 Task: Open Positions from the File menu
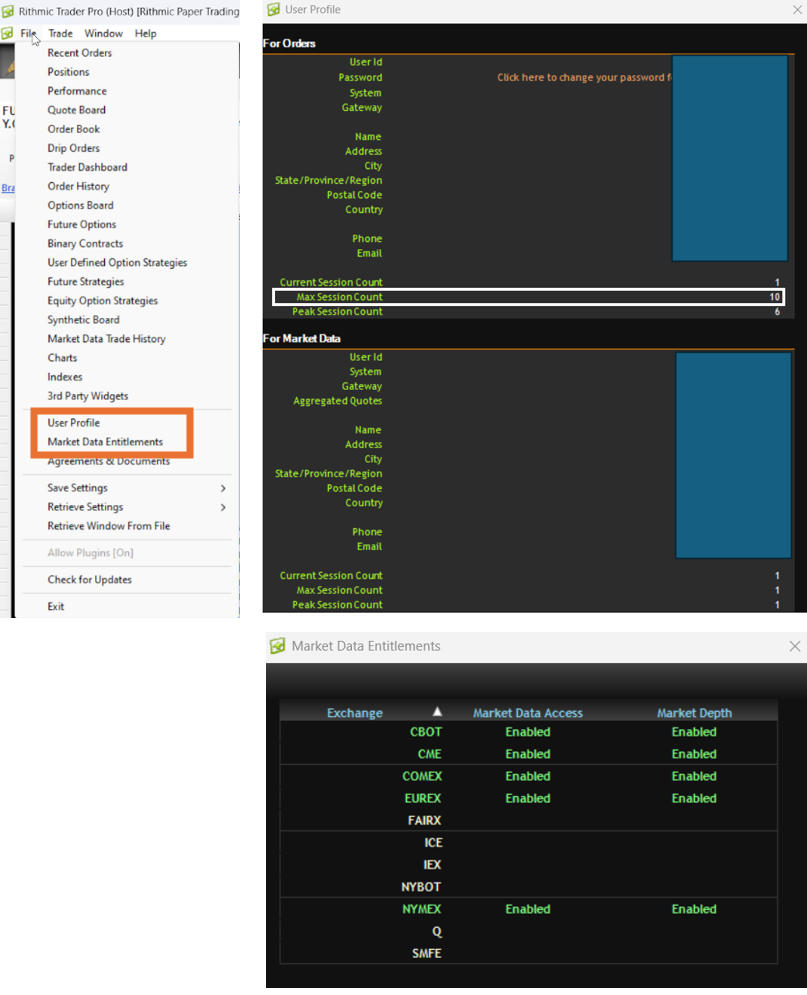point(69,72)
